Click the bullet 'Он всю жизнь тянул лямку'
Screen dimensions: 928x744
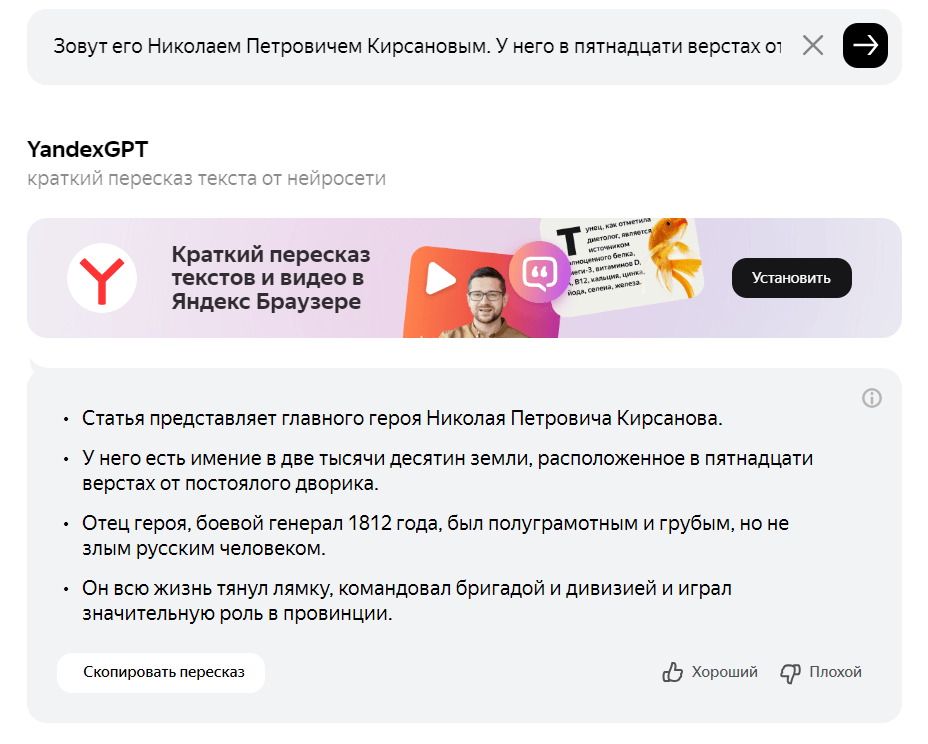(x=407, y=601)
